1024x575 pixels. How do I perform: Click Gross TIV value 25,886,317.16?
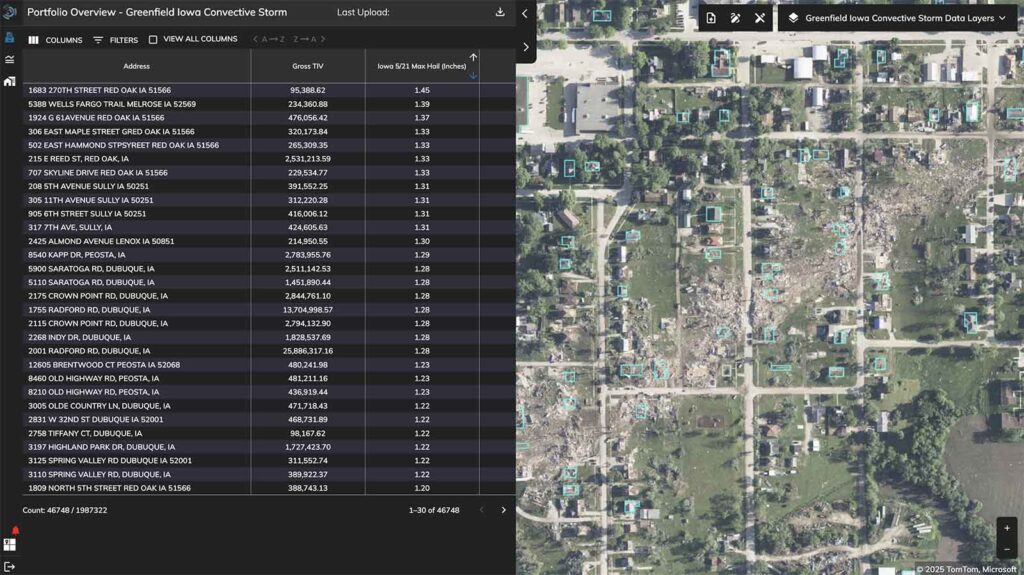[x=308, y=351]
